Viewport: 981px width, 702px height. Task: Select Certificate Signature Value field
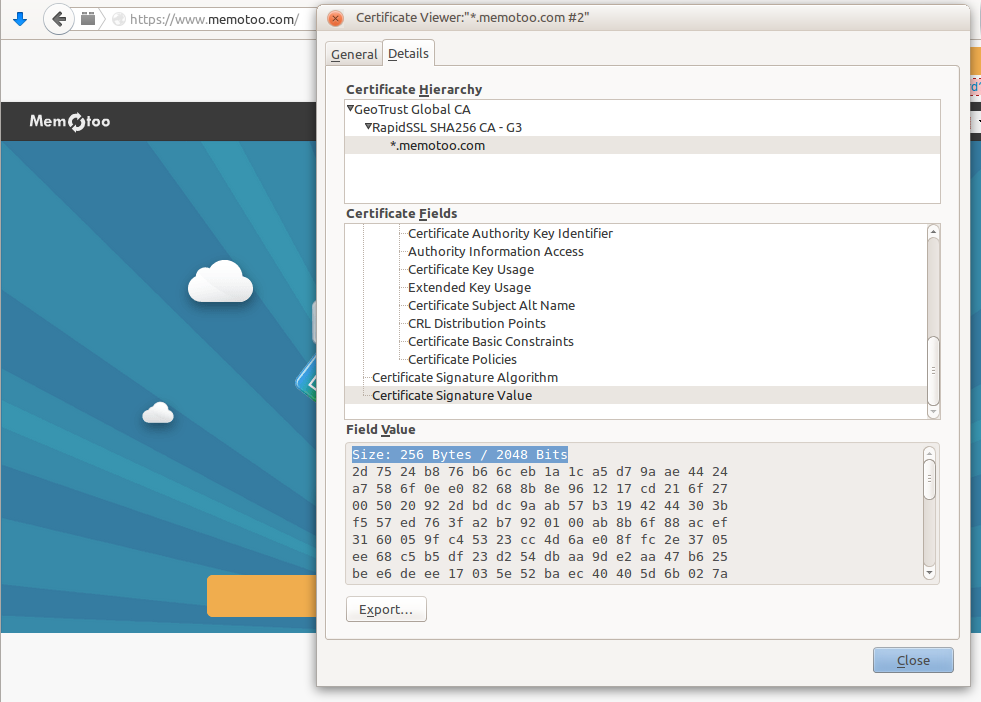pos(636,395)
